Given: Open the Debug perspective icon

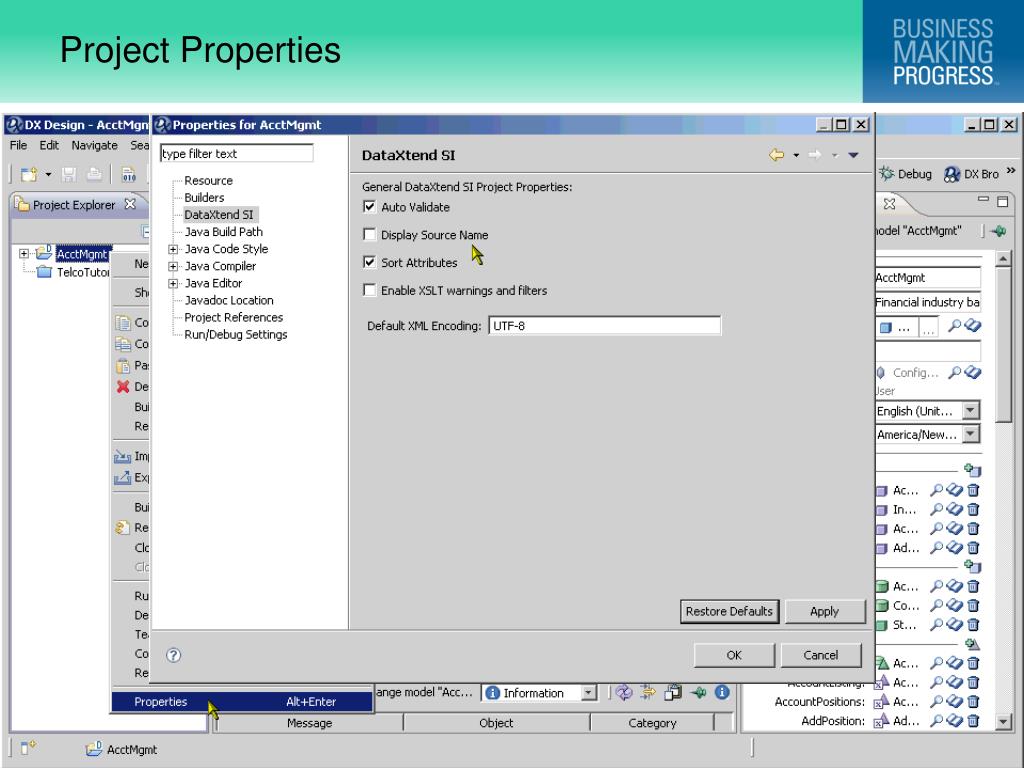Looking at the screenshot, I should point(886,173).
